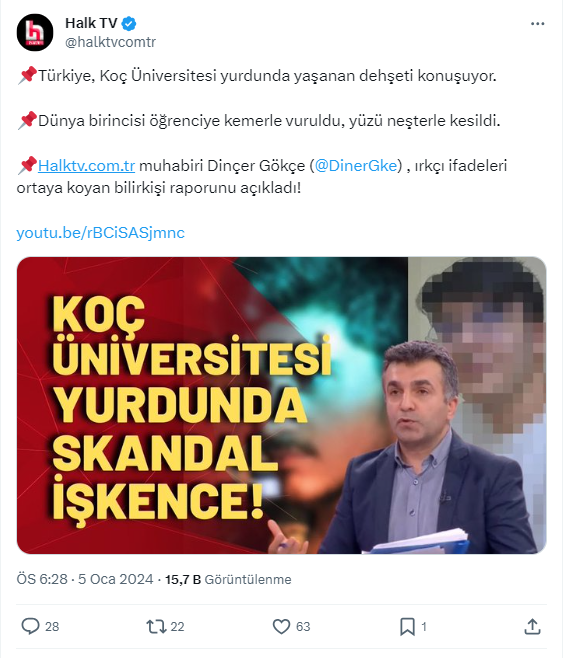Click the 63 likes count
Image resolution: width=566 pixels, height=658 pixels.
[x=303, y=627]
